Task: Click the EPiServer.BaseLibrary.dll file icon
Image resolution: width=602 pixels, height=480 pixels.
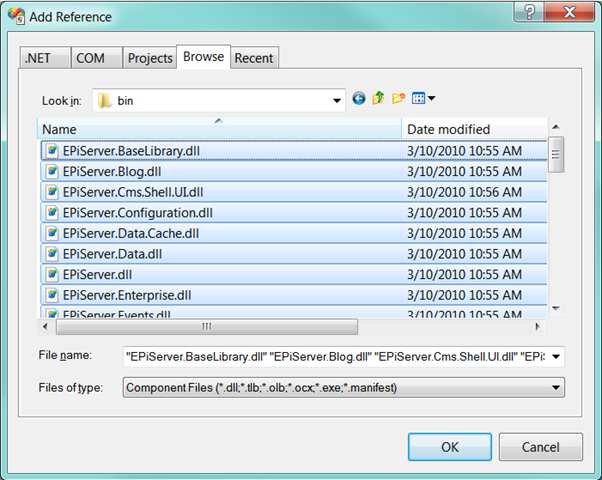Action: (52, 151)
